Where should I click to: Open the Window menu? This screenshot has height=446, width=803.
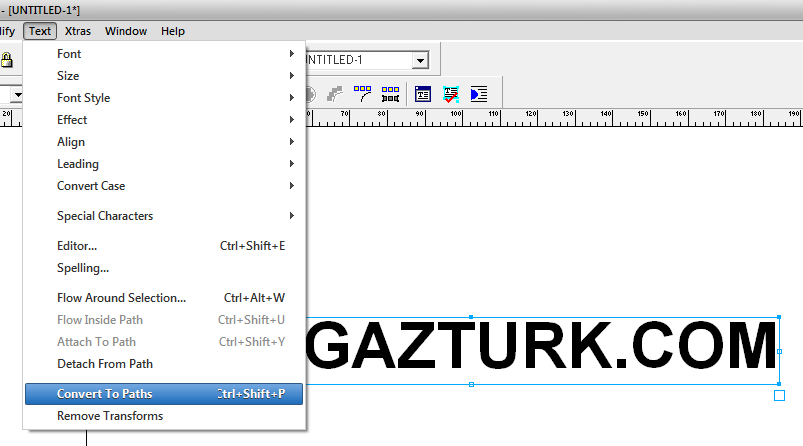(126, 31)
